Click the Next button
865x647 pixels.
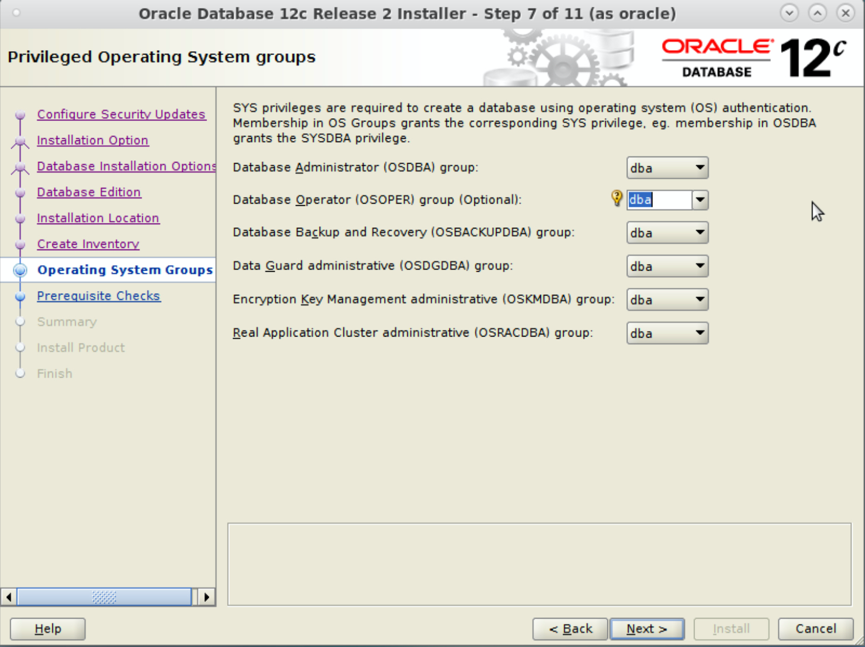tap(647, 629)
